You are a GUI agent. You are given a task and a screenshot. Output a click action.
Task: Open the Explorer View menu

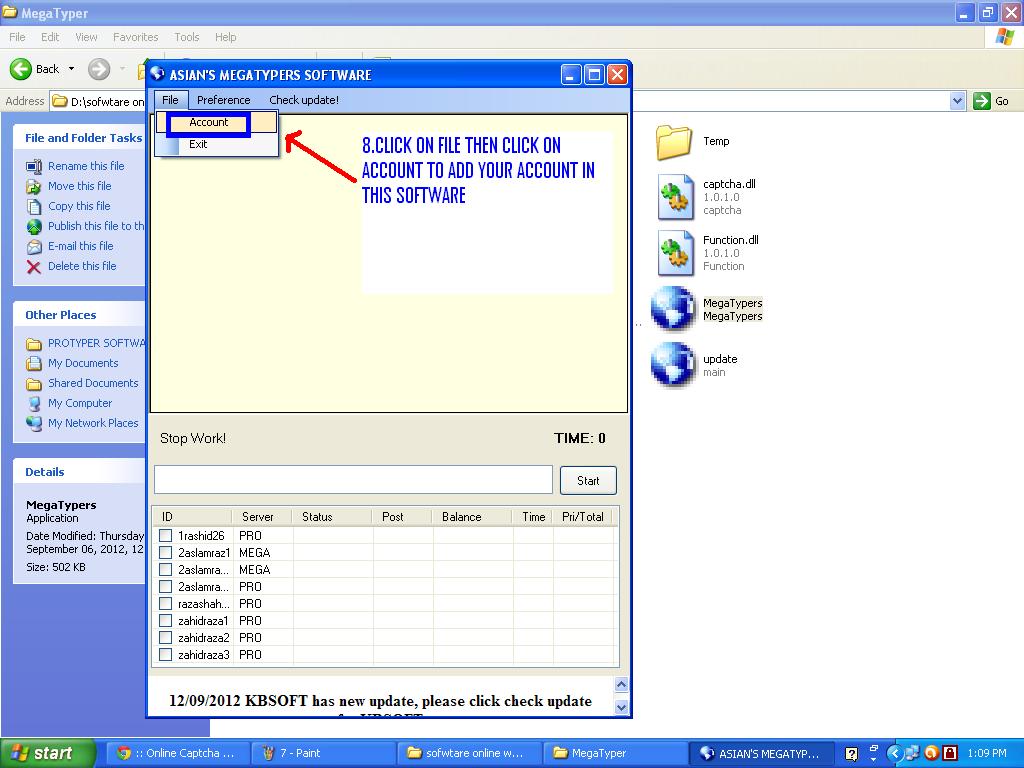pos(86,37)
